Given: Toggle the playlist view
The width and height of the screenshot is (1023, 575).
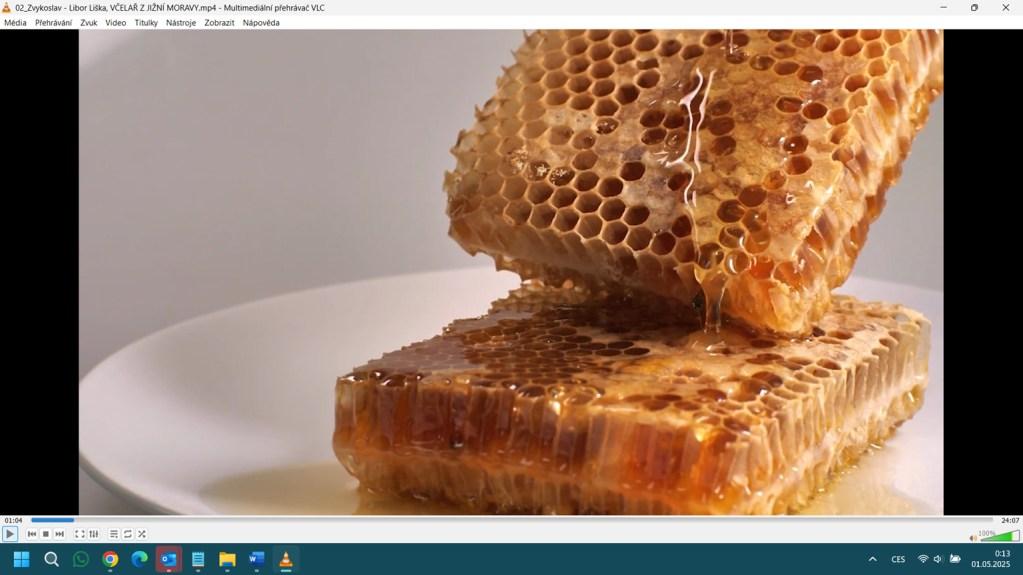Looking at the screenshot, I should point(114,534).
